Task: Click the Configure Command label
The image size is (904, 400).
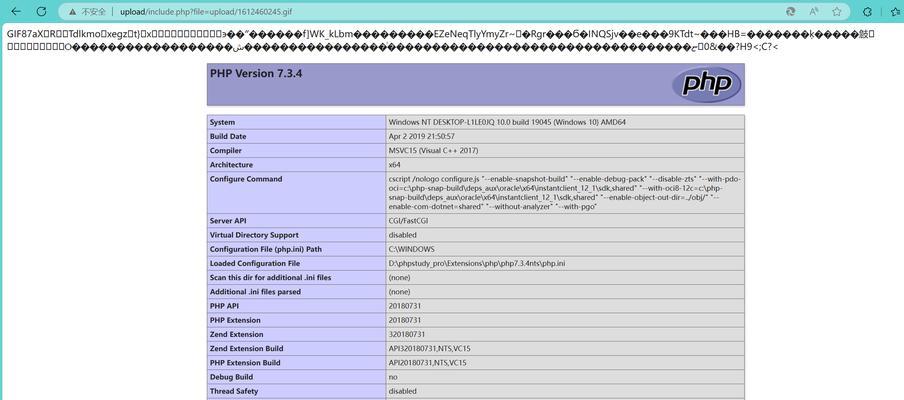Action: [x=246, y=179]
